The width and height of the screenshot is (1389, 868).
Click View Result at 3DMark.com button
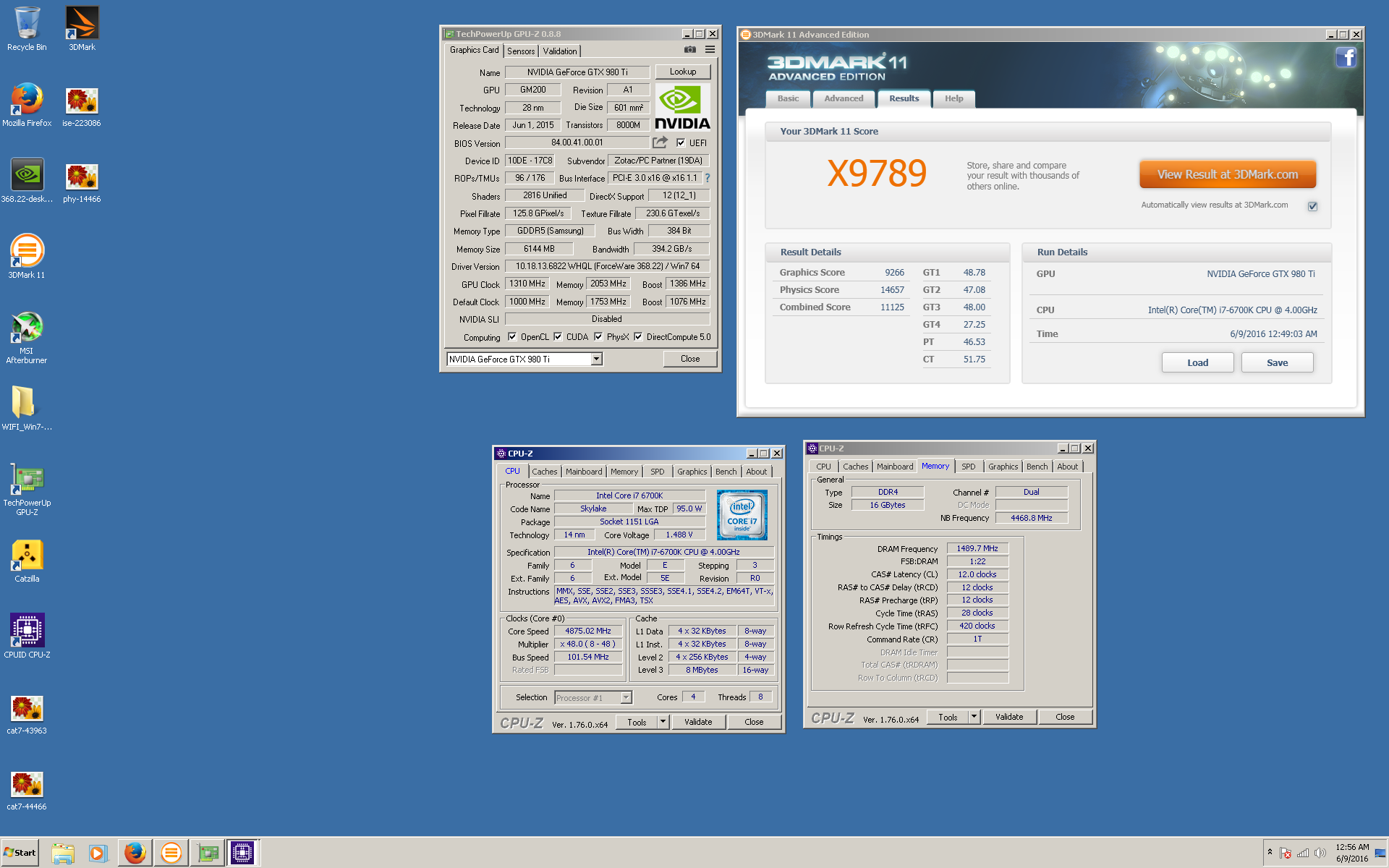pyautogui.click(x=1228, y=174)
